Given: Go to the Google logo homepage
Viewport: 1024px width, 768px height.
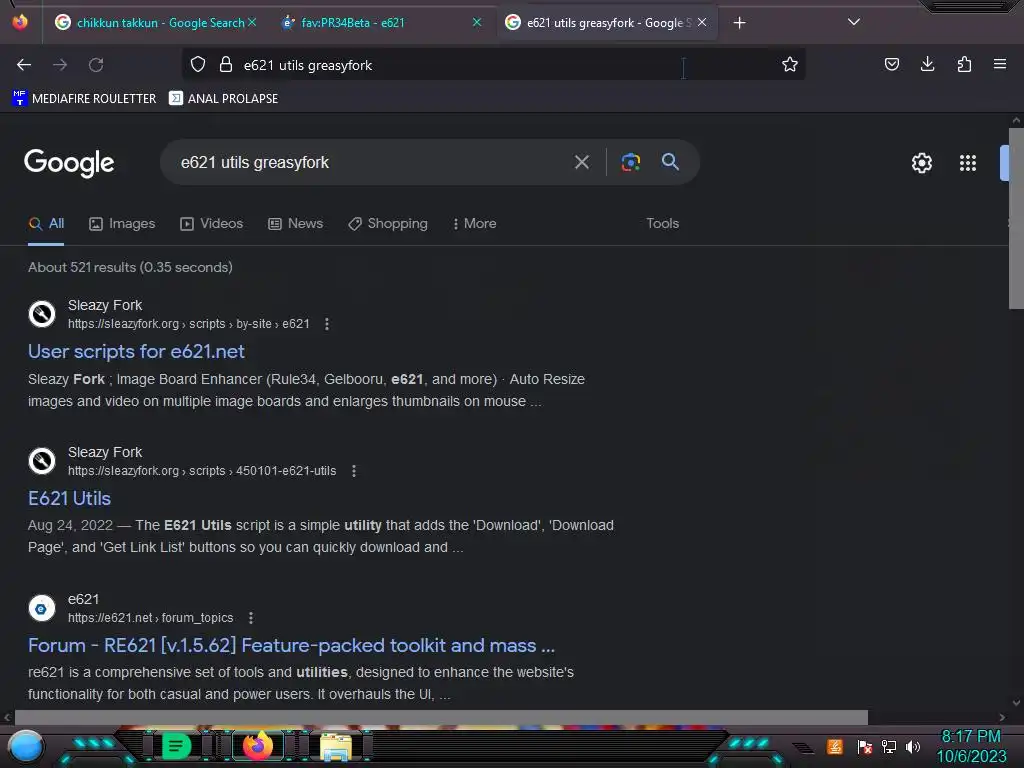Looking at the screenshot, I should [x=69, y=163].
